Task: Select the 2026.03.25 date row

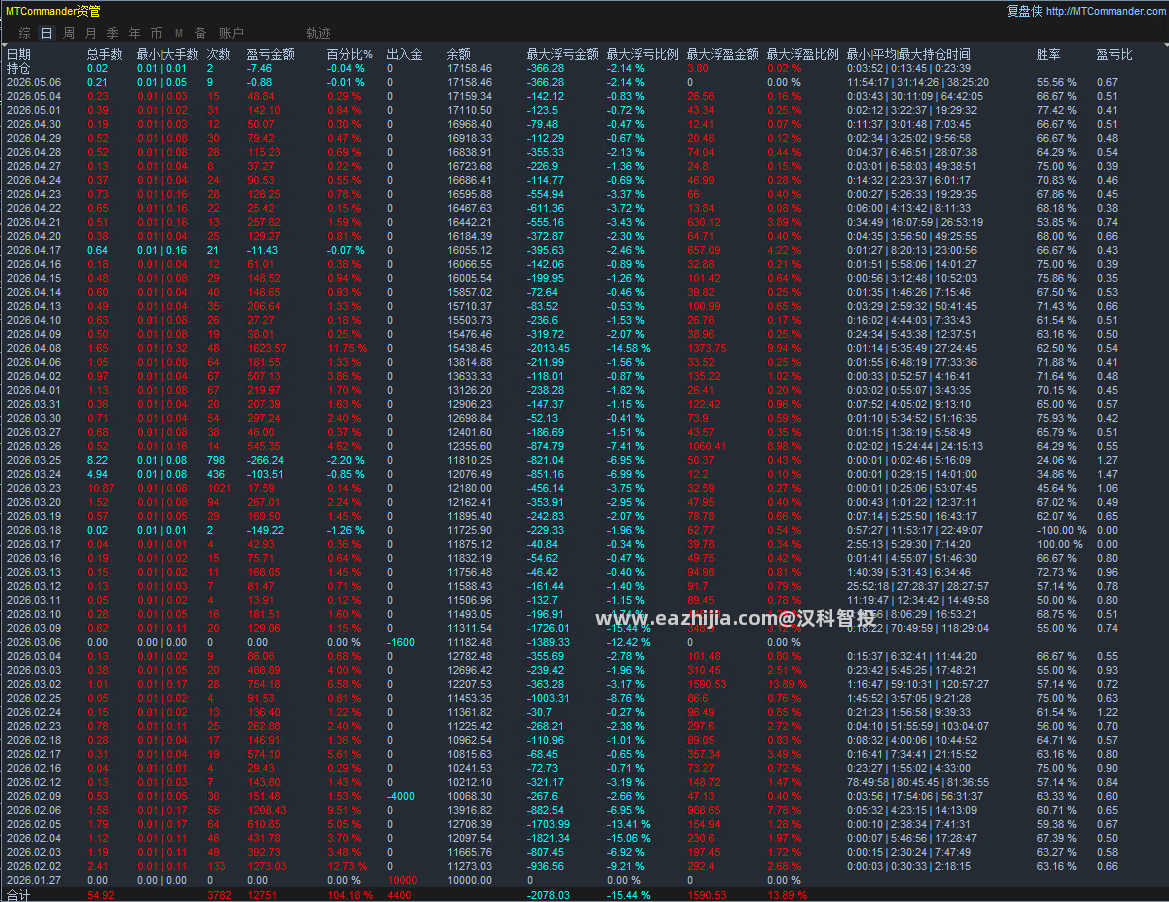Action: click(x=34, y=461)
